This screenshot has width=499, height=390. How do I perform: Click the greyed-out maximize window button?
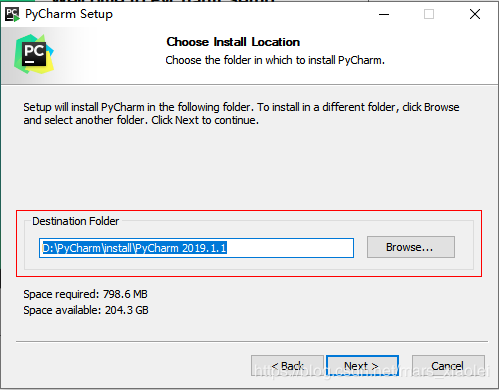pos(429,14)
